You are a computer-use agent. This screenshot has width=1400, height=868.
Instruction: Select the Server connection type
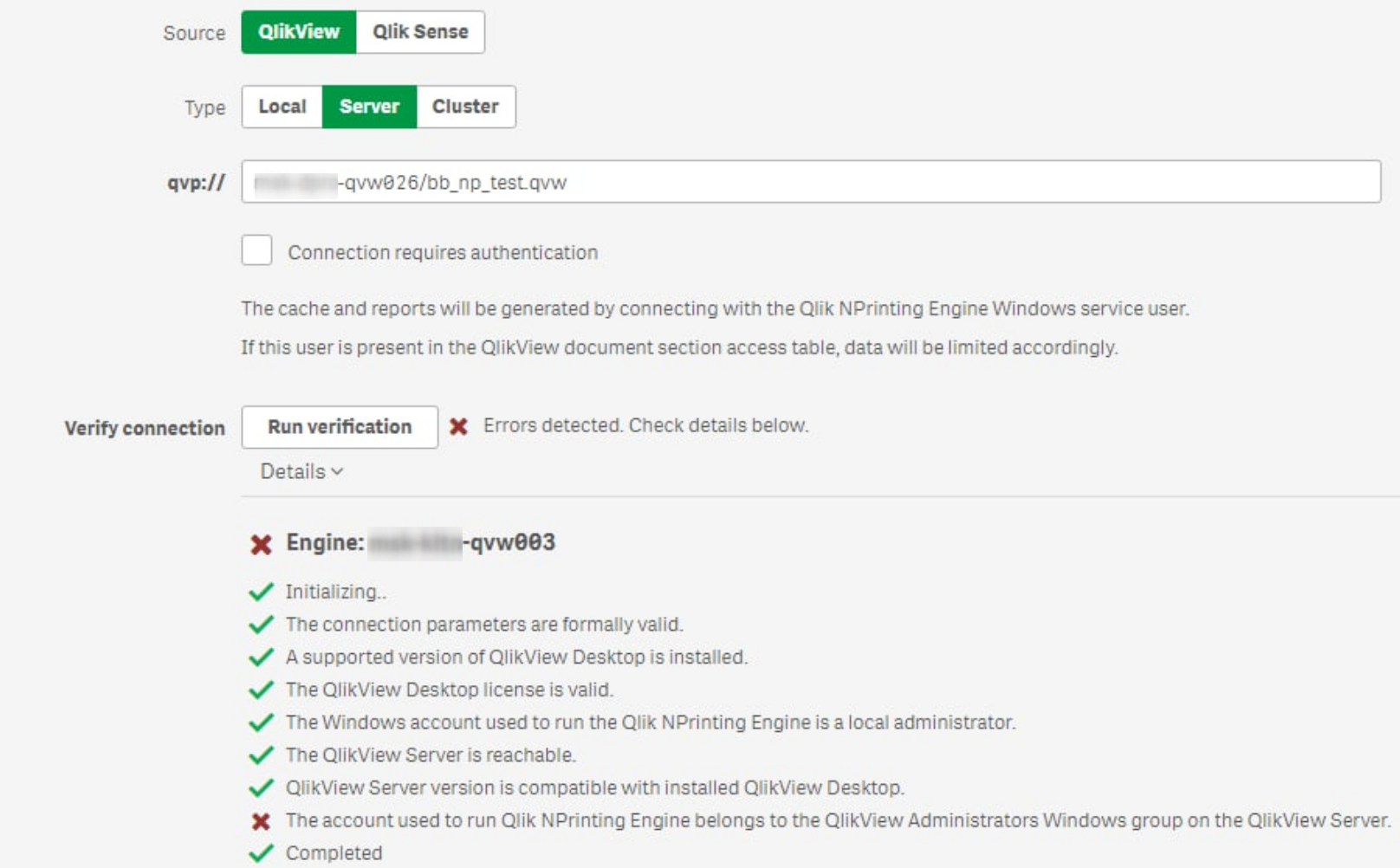369,107
